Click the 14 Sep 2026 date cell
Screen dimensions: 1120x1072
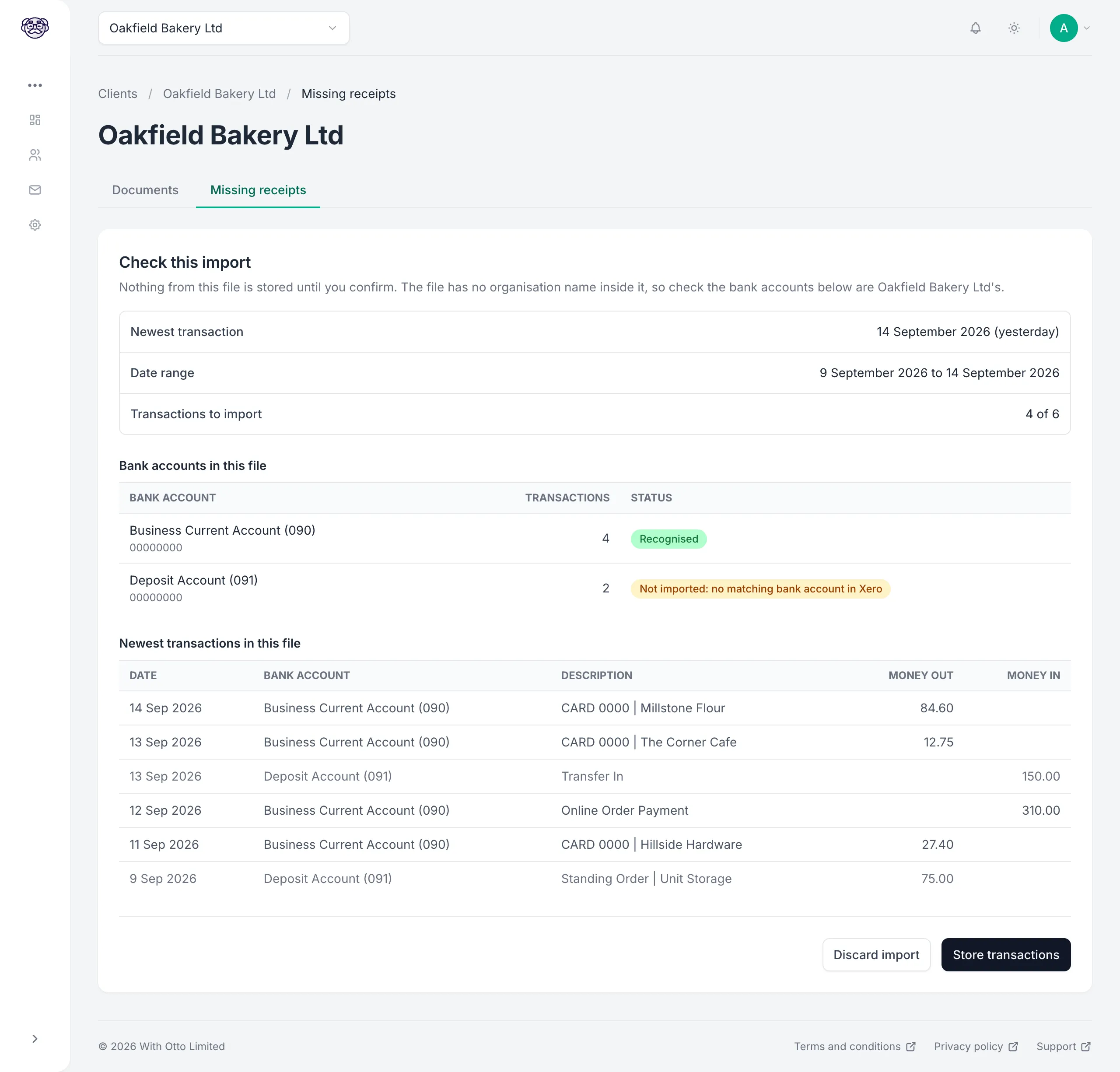pyautogui.click(x=165, y=708)
